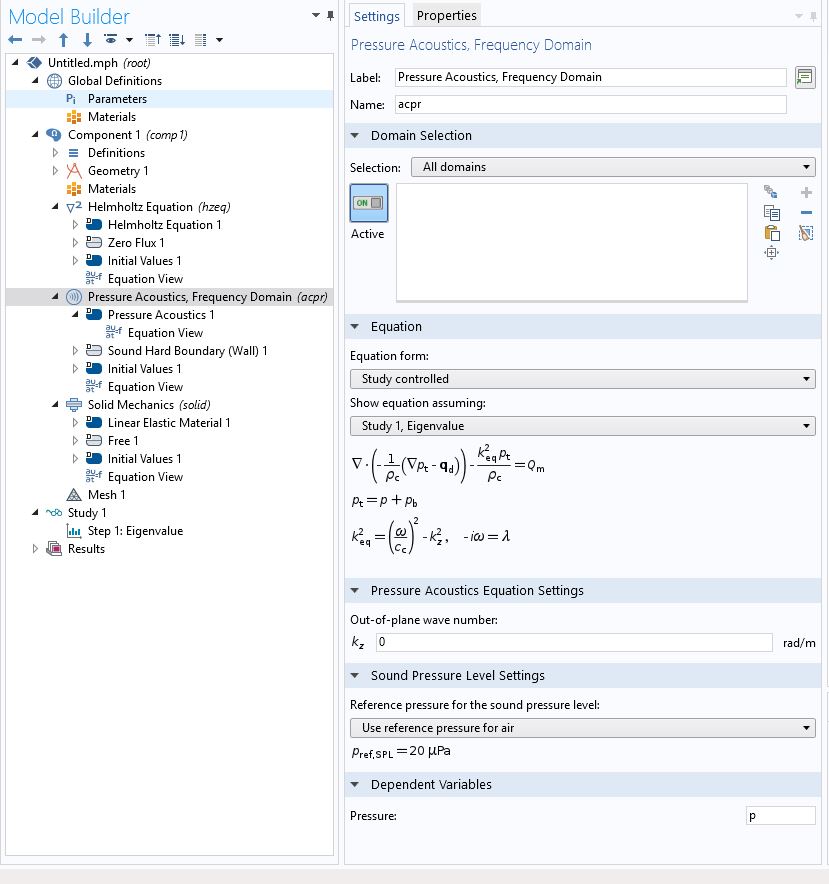The width and height of the screenshot is (829, 884).
Task: Click Paste Selection clipboard icon
Action: point(771,233)
